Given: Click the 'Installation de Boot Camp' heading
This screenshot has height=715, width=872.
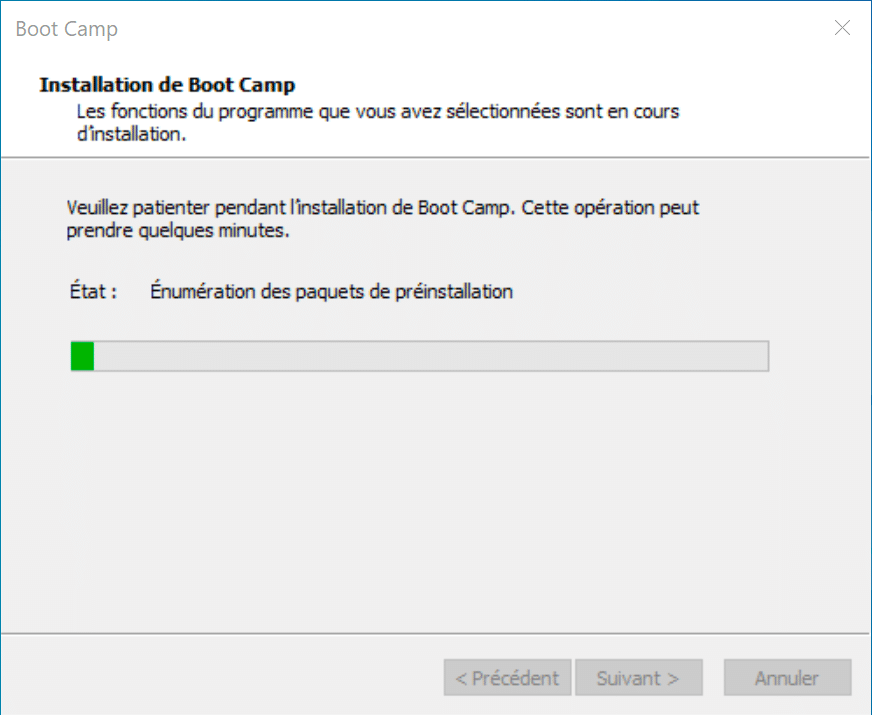Looking at the screenshot, I should coord(167,85).
